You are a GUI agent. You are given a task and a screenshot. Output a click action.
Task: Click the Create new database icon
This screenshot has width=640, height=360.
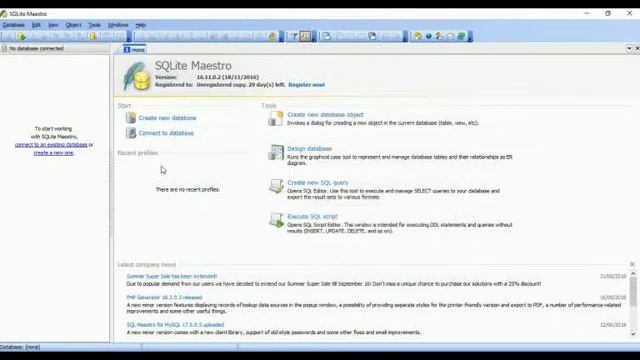click(x=131, y=118)
